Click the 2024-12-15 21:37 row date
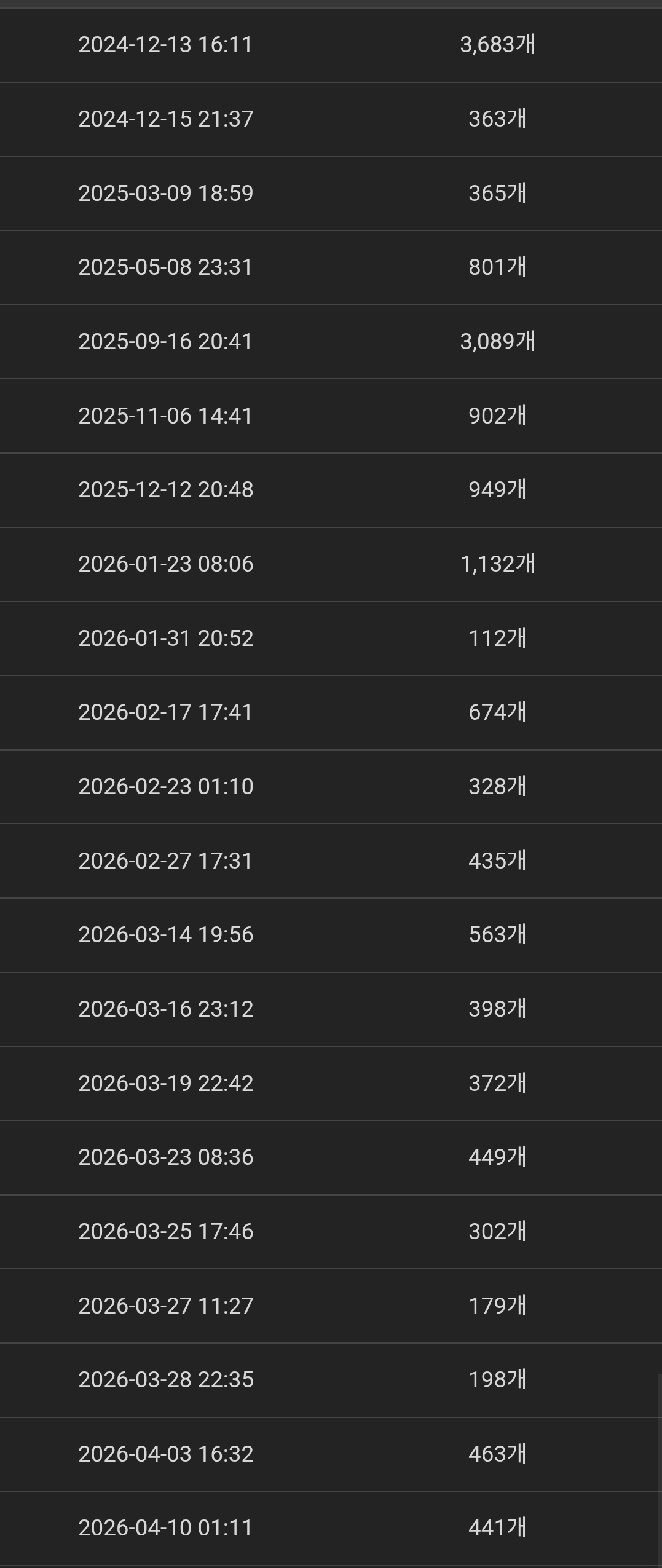 click(x=165, y=119)
